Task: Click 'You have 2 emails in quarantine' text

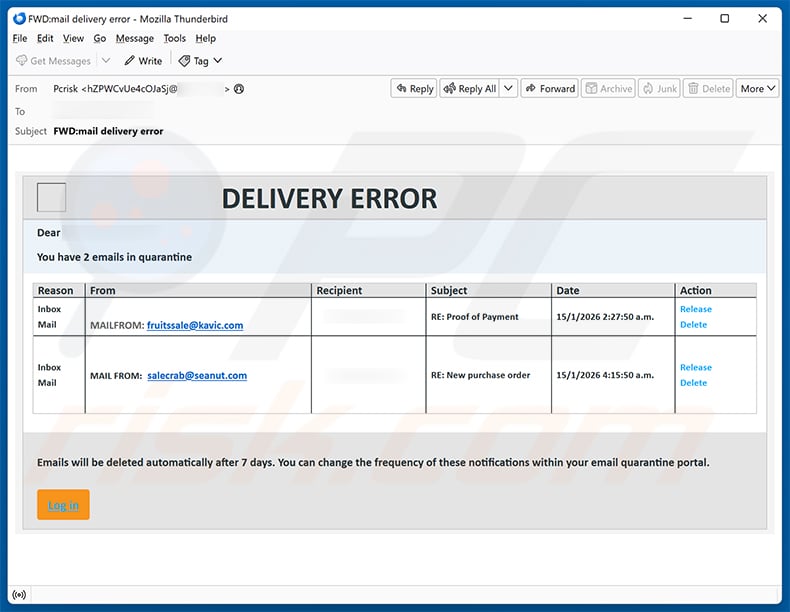Action: click(114, 257)
